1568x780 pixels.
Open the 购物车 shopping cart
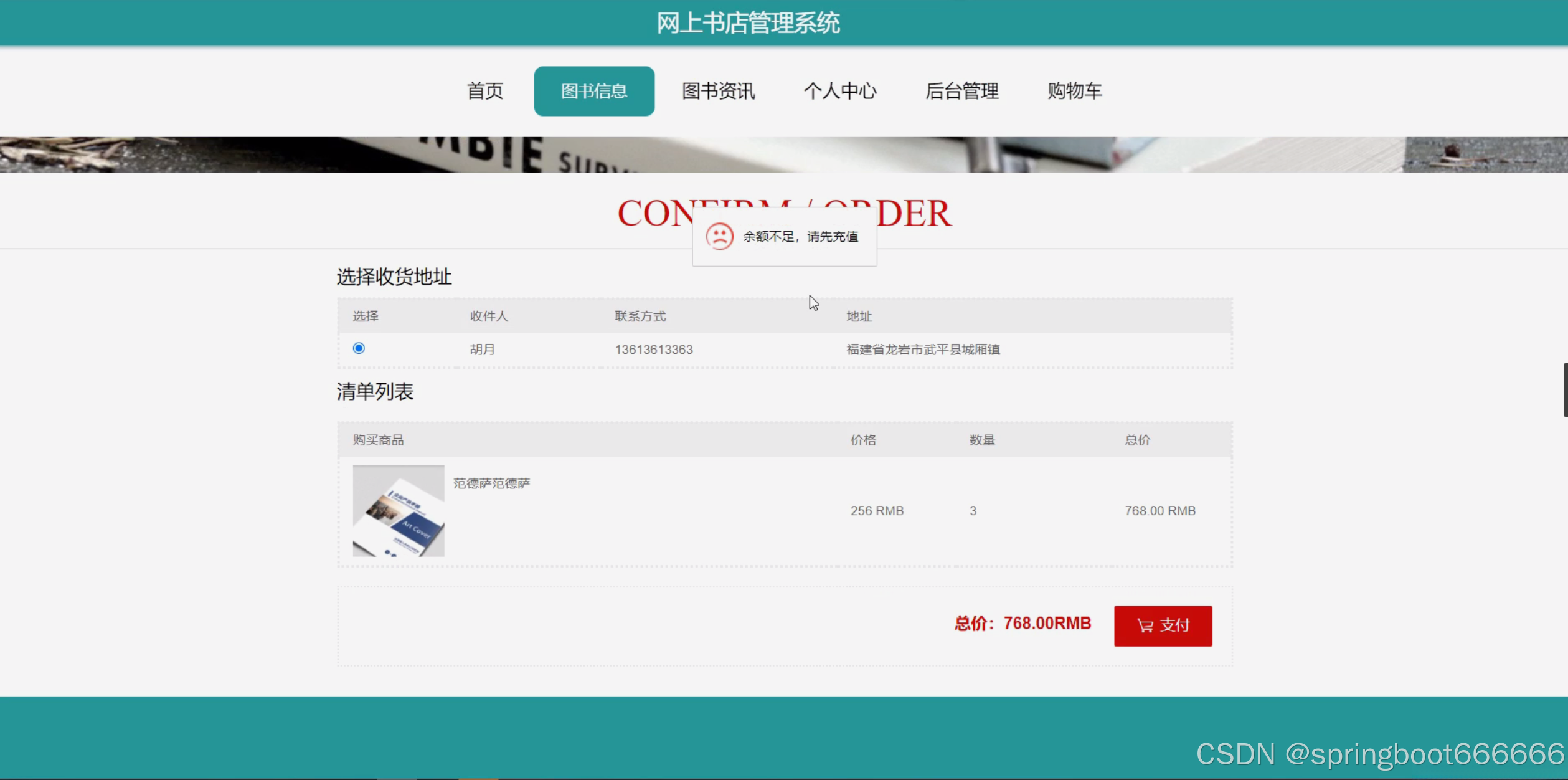[x=1074, y=91]
